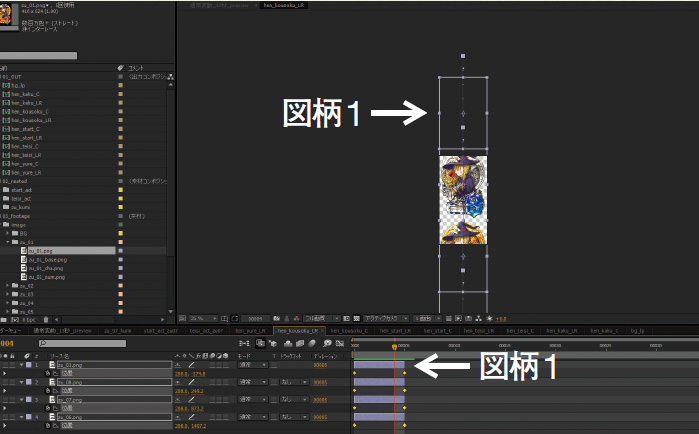699x434 pixels.
Task: Click the current time display in the viewer
Action: 255,319
